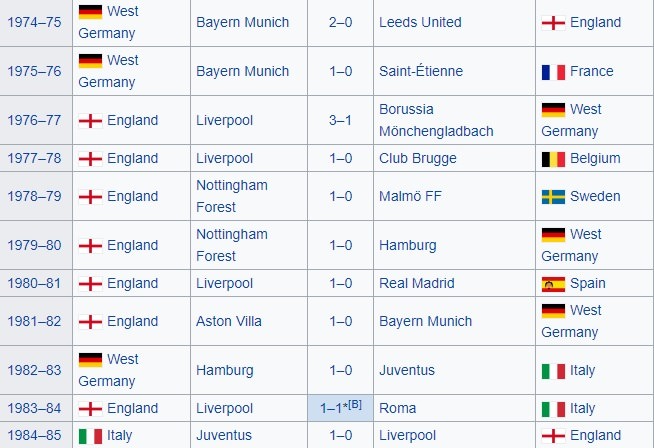Click footnote B on 1–1 score

point(357,403)
